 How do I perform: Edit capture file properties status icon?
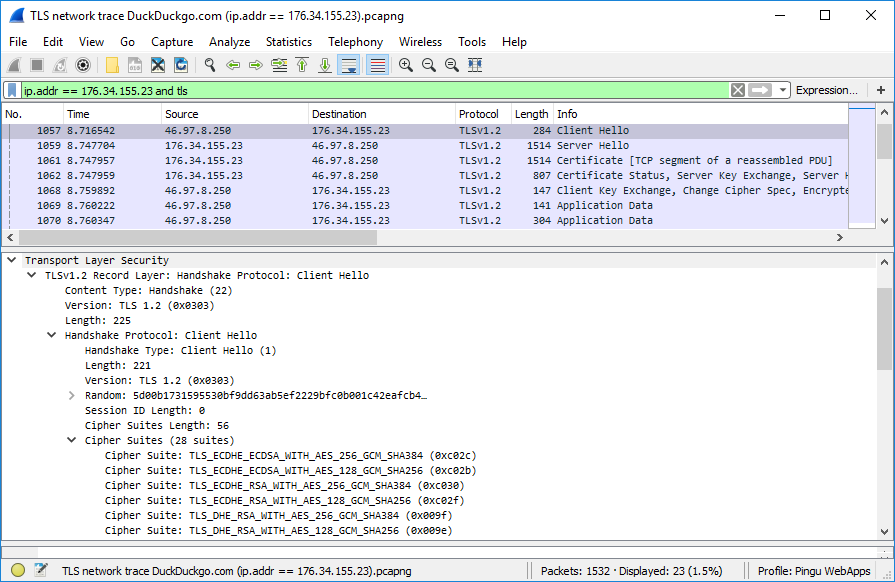pos(41,570)
